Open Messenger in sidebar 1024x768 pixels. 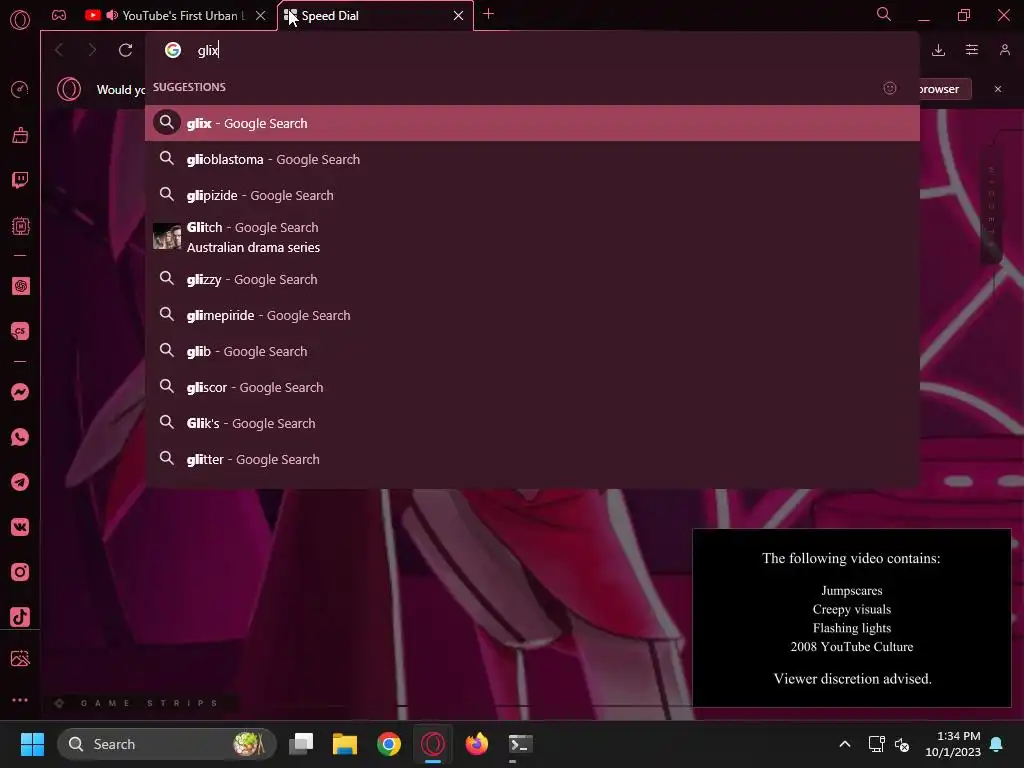20,392
